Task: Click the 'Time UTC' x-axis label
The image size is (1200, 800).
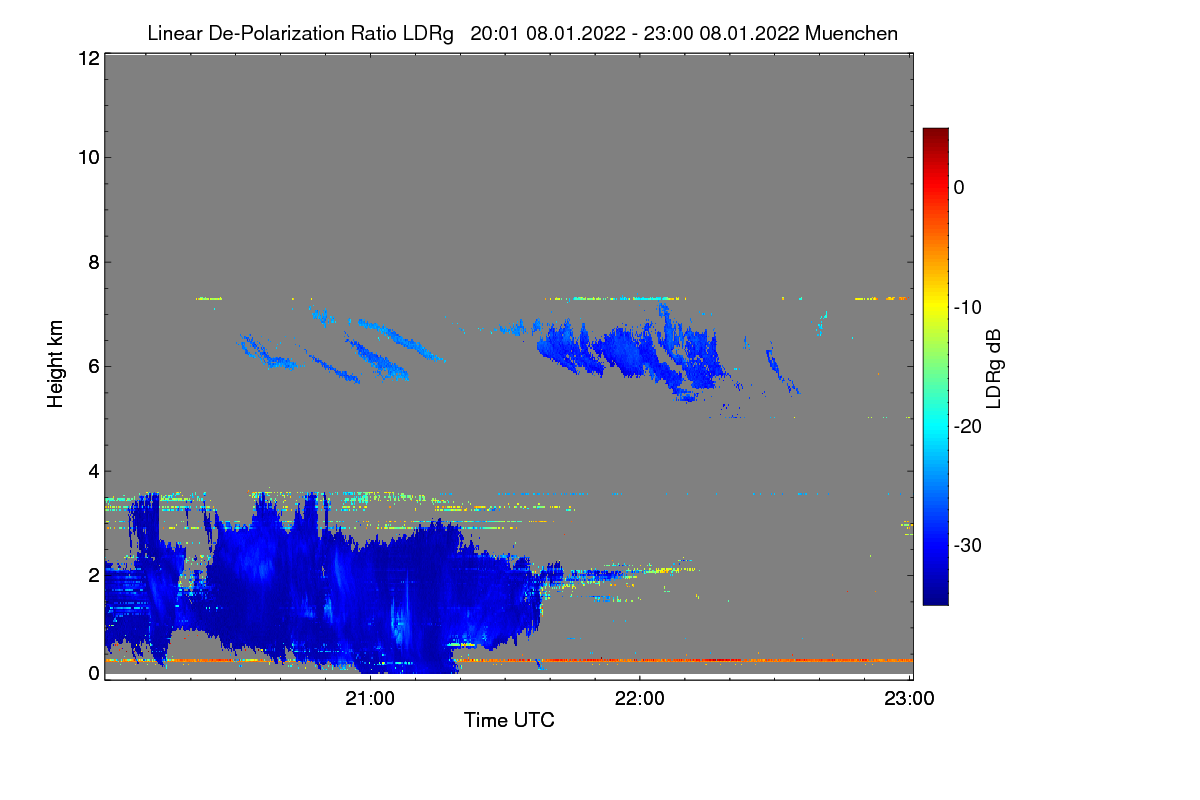Action: [509, 720]
